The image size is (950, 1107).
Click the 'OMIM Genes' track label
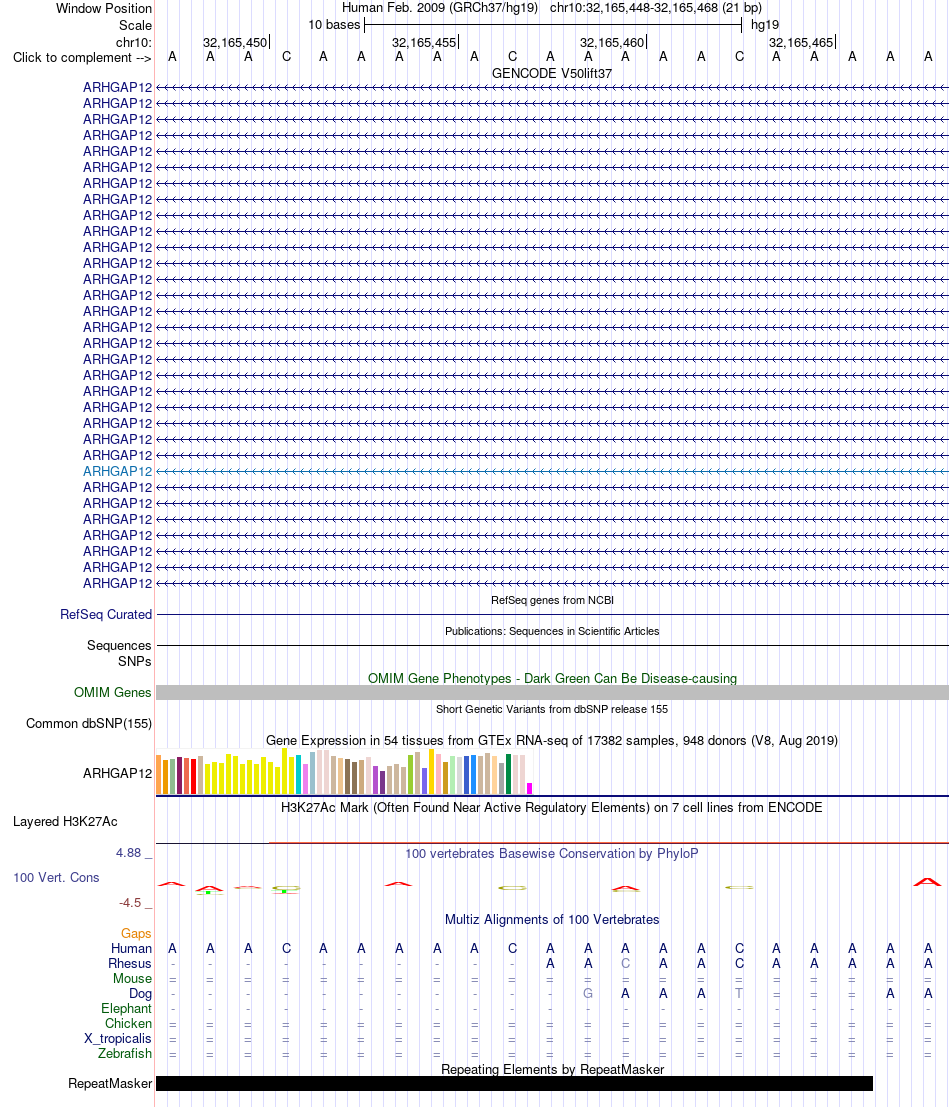[x=112, y=693]
